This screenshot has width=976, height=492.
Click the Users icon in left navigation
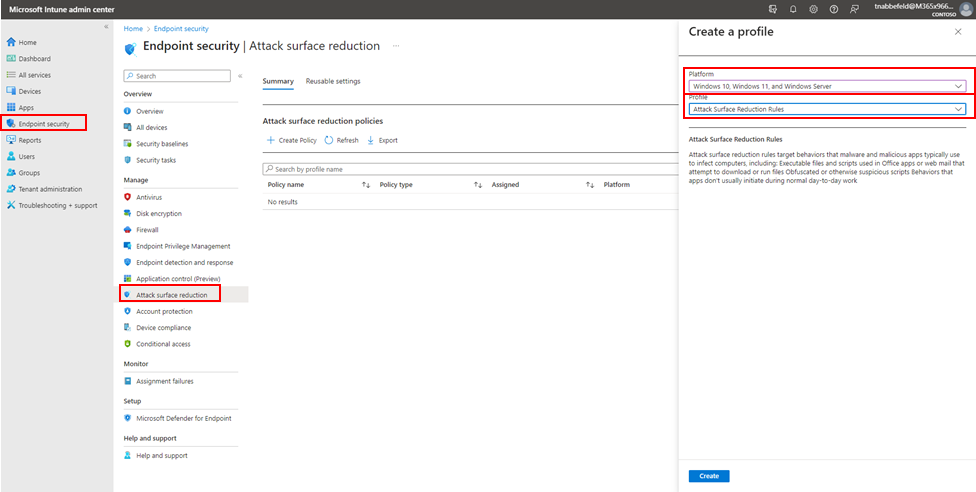coord(11,156)
